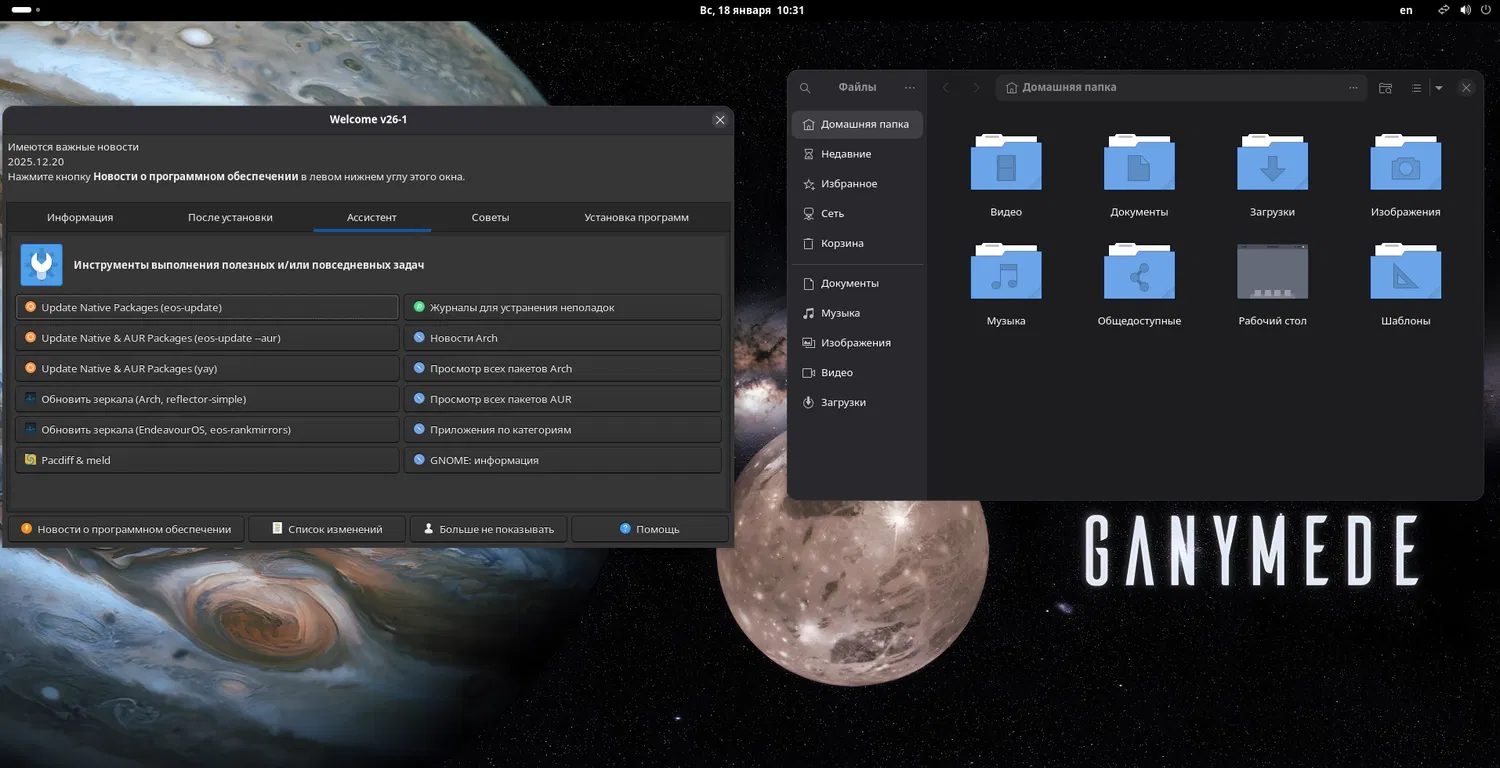Select Недавние in the Files sidebar
The image size is (1500, 768).
[x=845, y=154]
